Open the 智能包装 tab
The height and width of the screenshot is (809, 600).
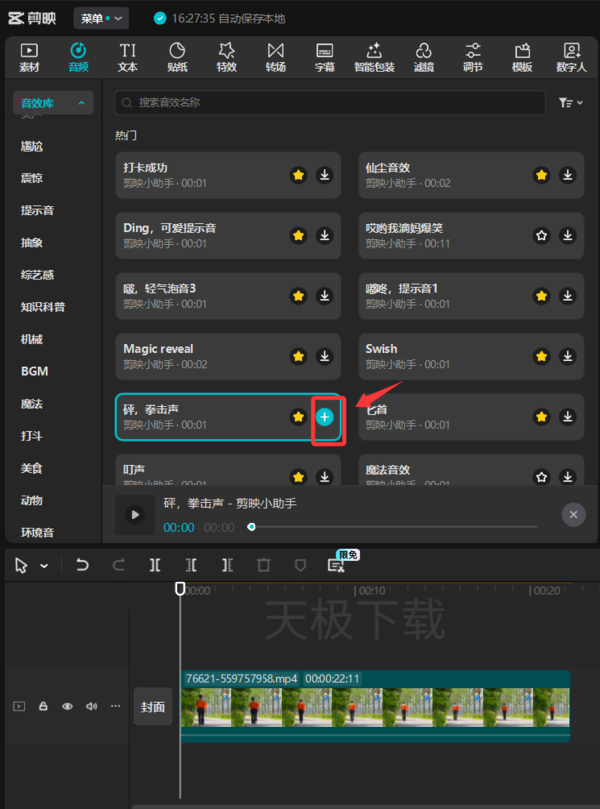pos(374,57)
